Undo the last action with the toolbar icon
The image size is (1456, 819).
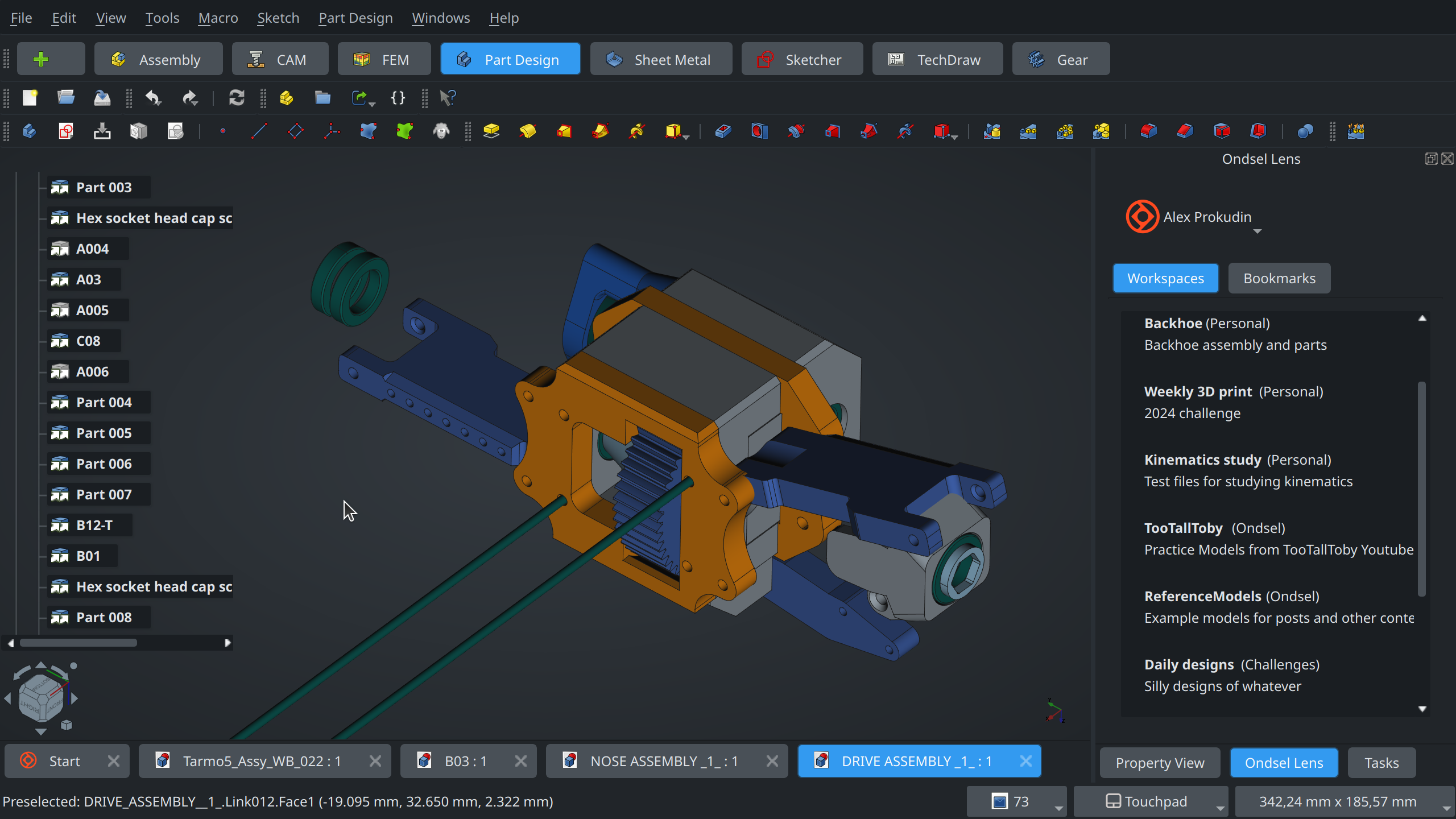[x=153, y=98]
